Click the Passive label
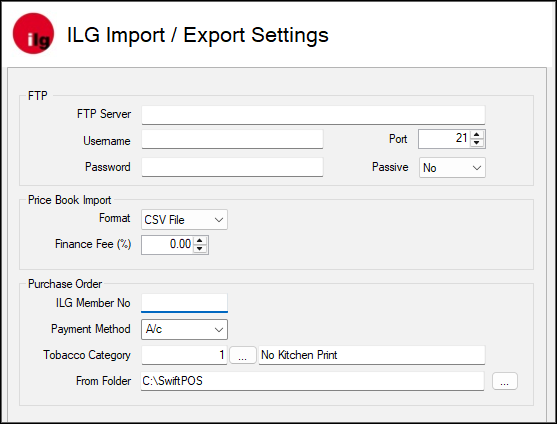557x424 pixels. (x=390, y=167)
